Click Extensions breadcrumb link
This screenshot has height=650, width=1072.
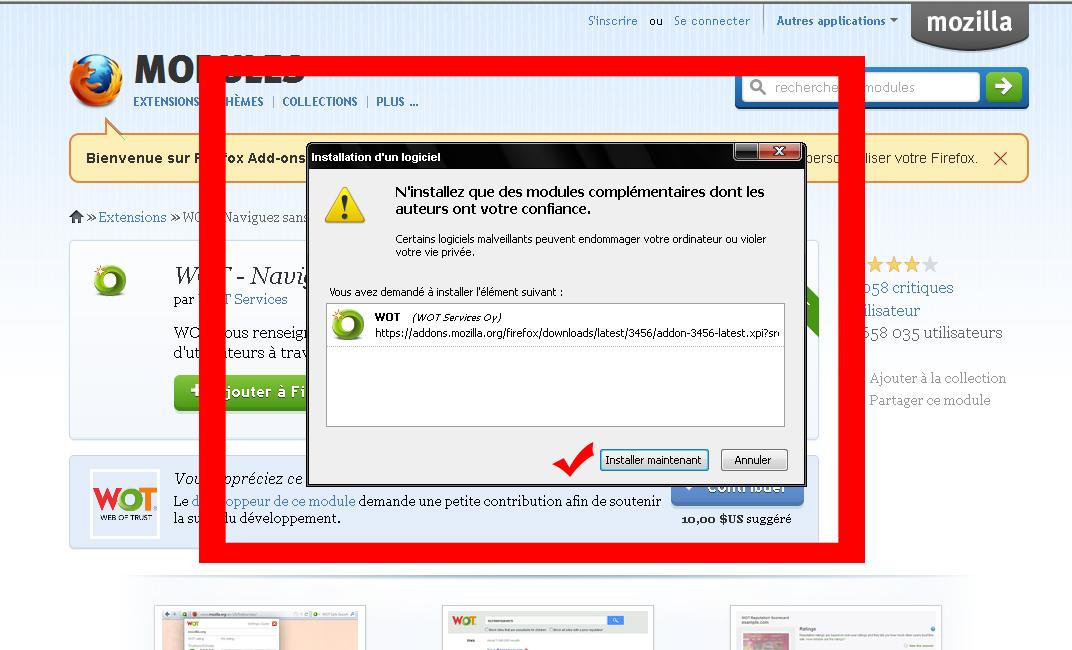132,217
